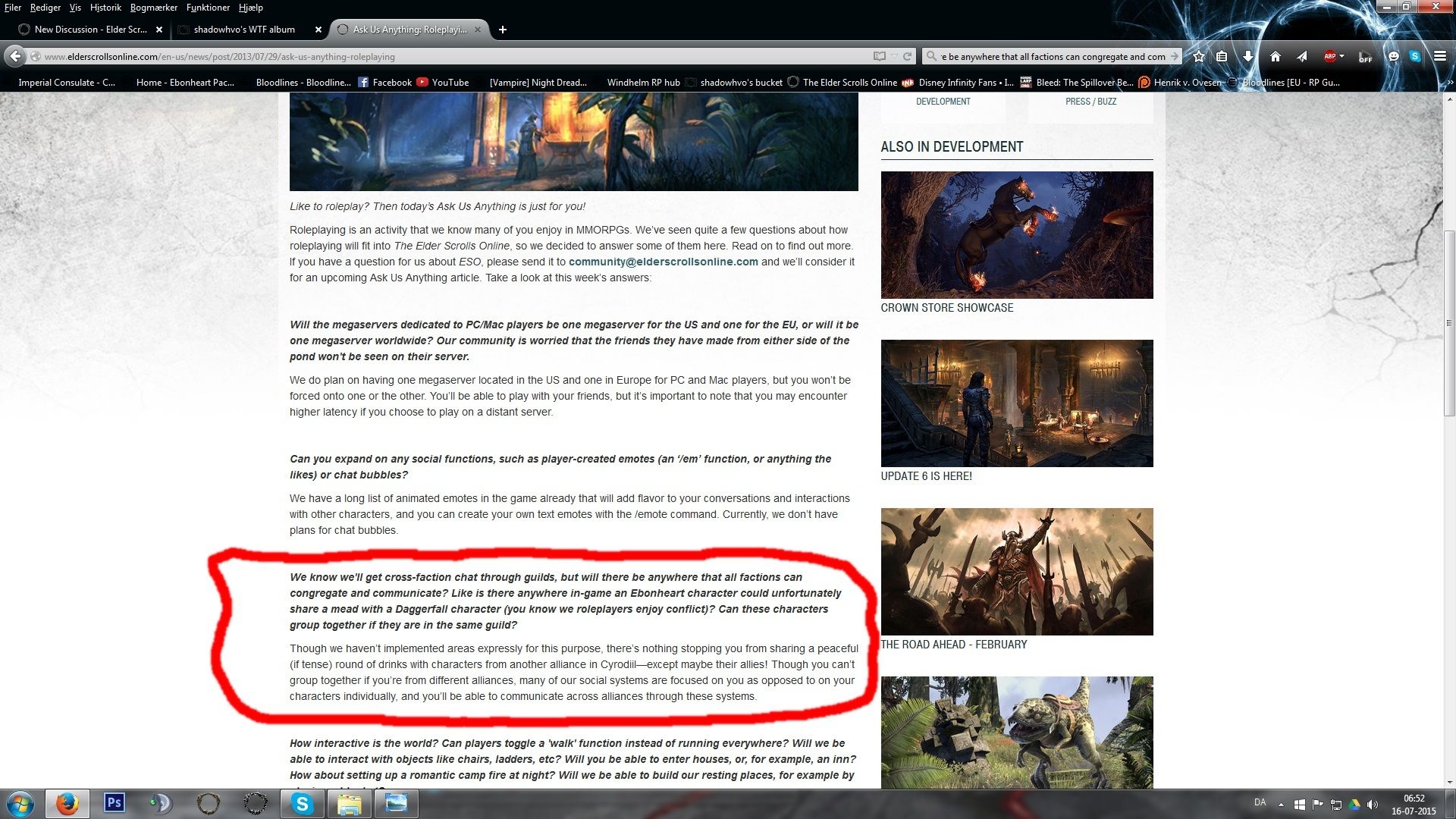
Task: Open the bookmarks dropdown chevron near the address bar
Action: point(893,55)
